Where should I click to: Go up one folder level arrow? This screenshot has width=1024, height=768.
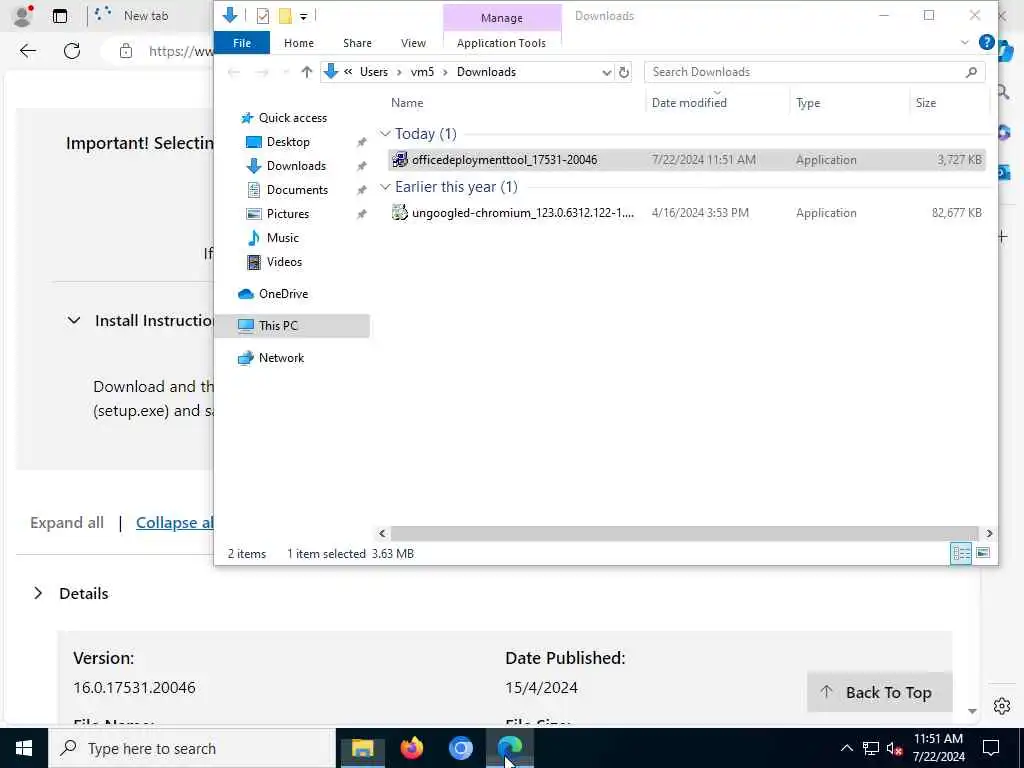point(306,72)
